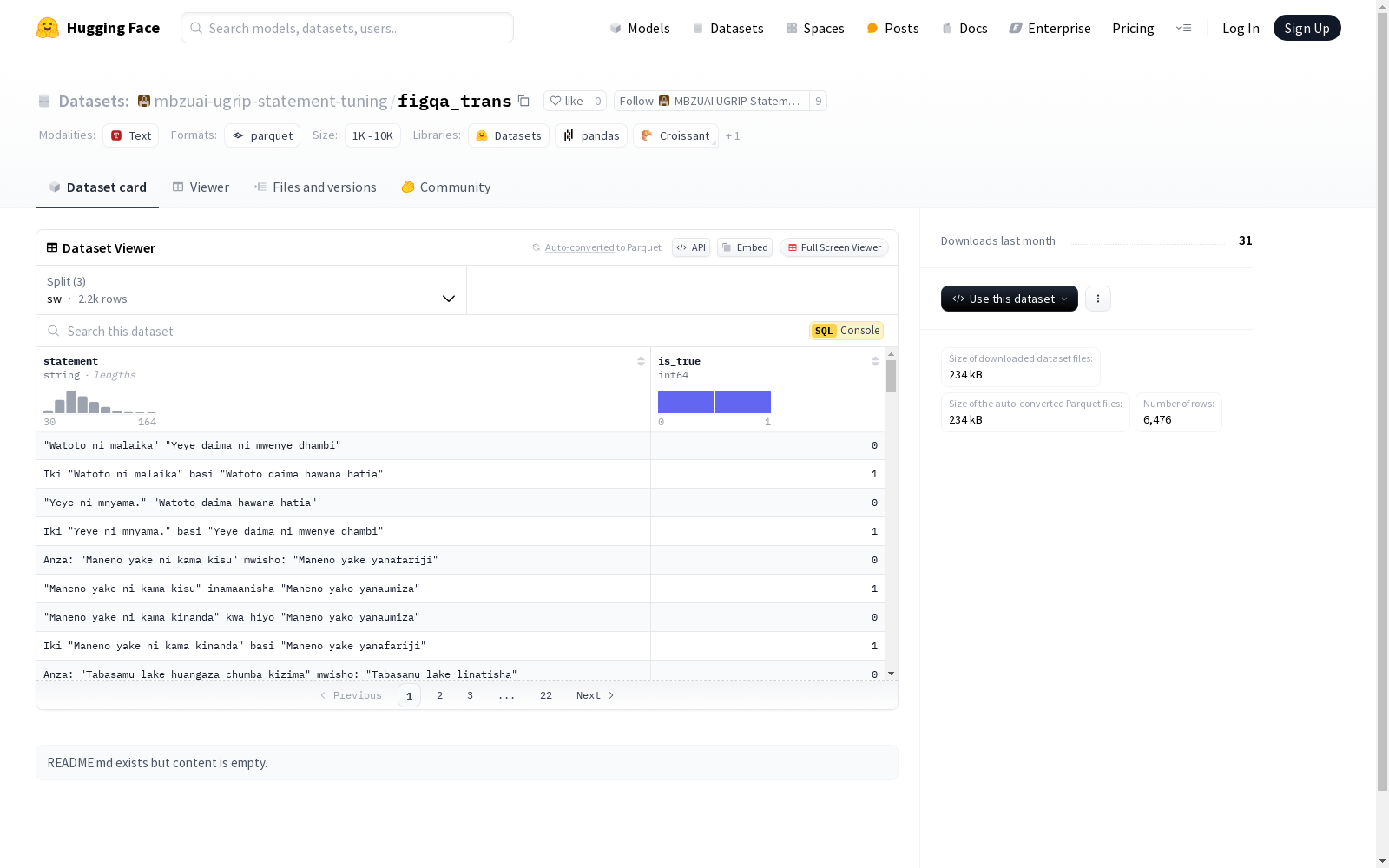Open the Community tab
1389x868 pixels.
click(446, 187)
